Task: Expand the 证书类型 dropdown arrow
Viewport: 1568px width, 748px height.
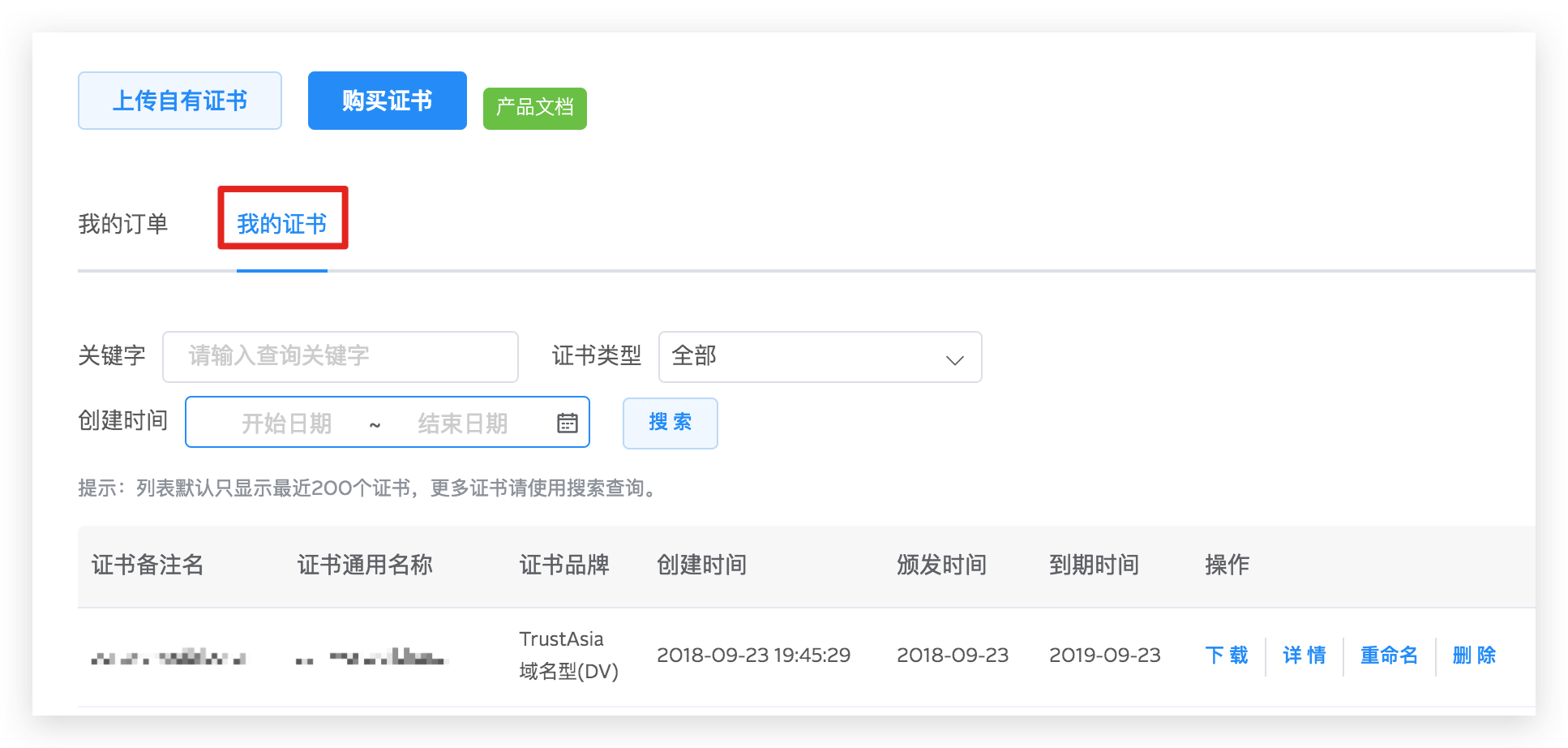Action: pos(954,359)
